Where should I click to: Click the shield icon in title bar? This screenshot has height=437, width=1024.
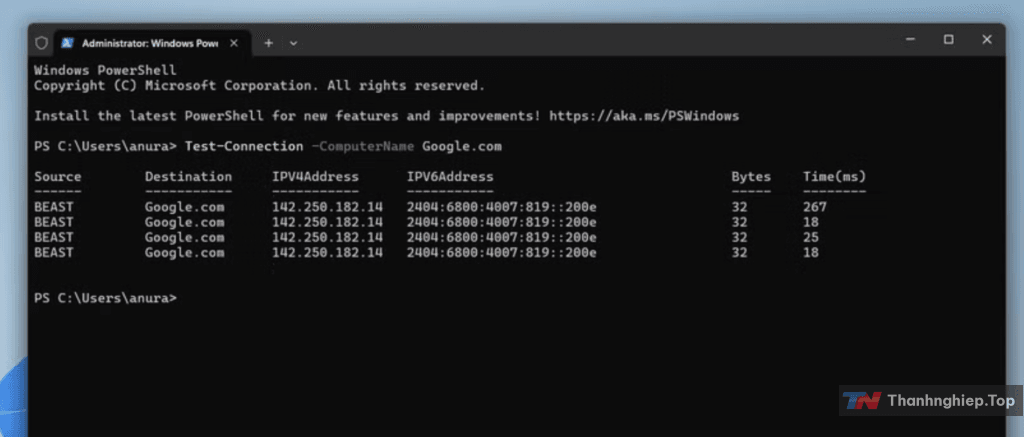(41, 43)
